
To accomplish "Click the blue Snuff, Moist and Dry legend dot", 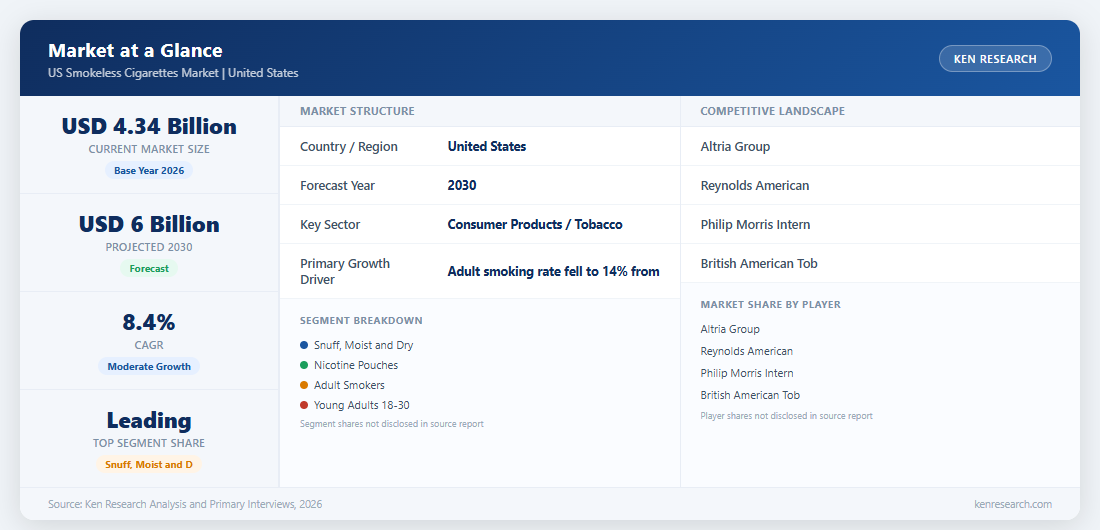I will (x=304, y=345).
